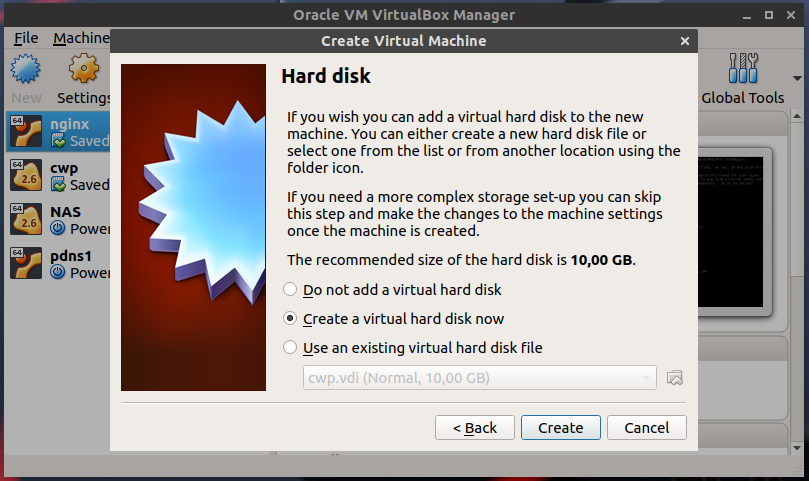Viewport: 809px width, 481px height.
Task: Open the Global Tools icon
Action: click(742, 71)
